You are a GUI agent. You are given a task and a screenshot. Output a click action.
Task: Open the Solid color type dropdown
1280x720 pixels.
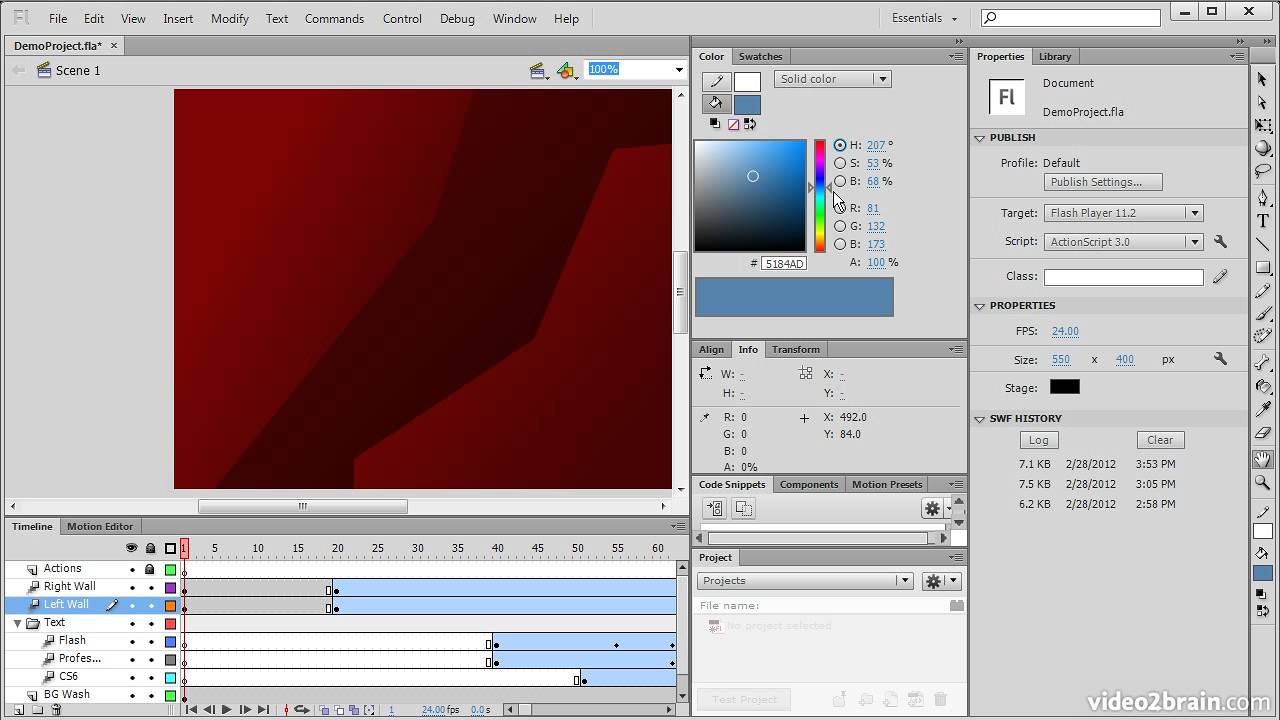(832, 79)
